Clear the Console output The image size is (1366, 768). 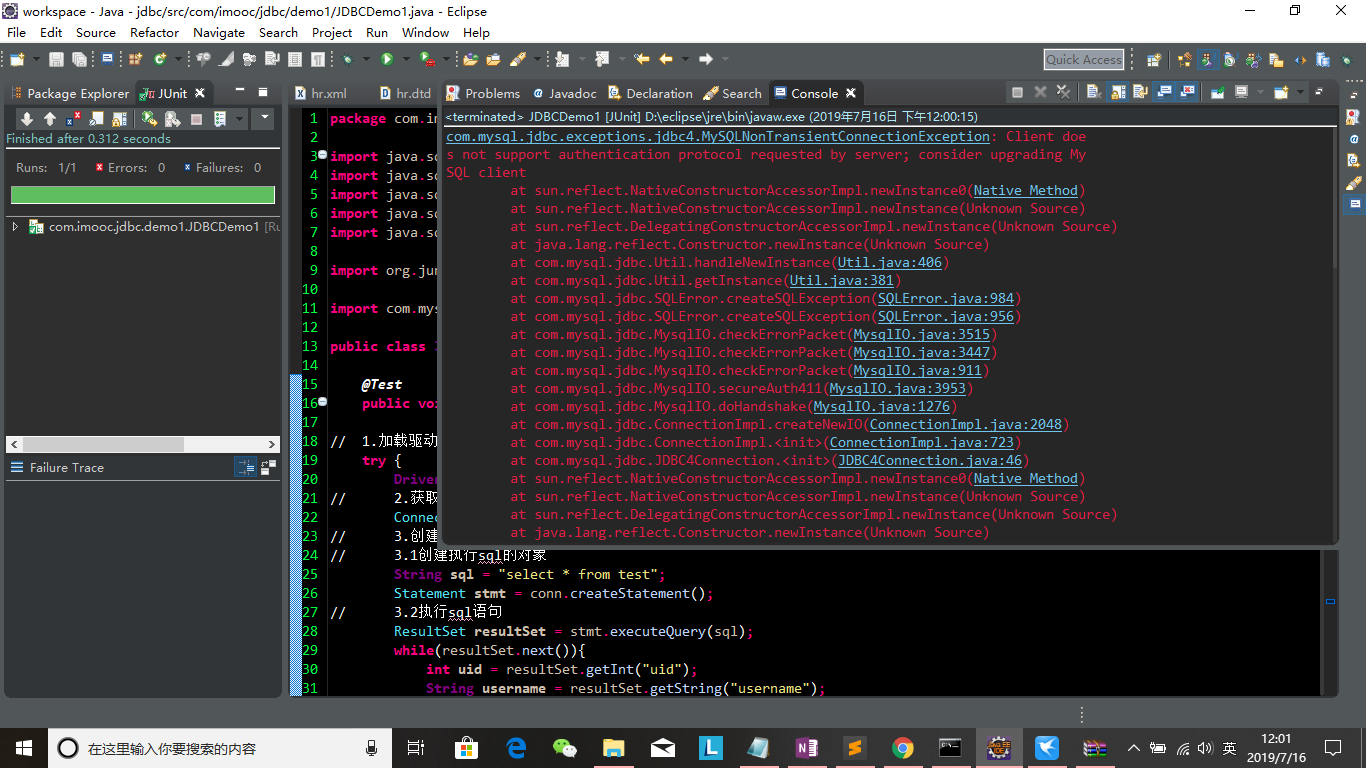pos(1093,93)
